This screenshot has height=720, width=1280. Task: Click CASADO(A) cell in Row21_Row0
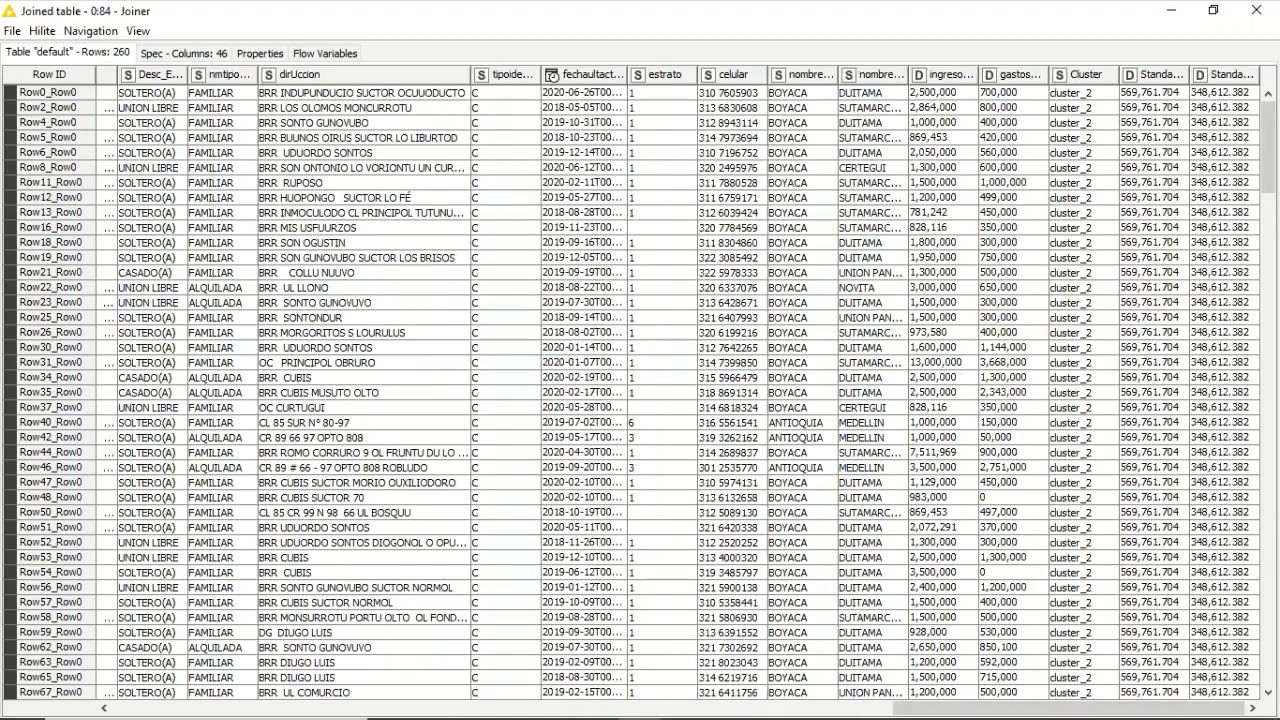150,273
